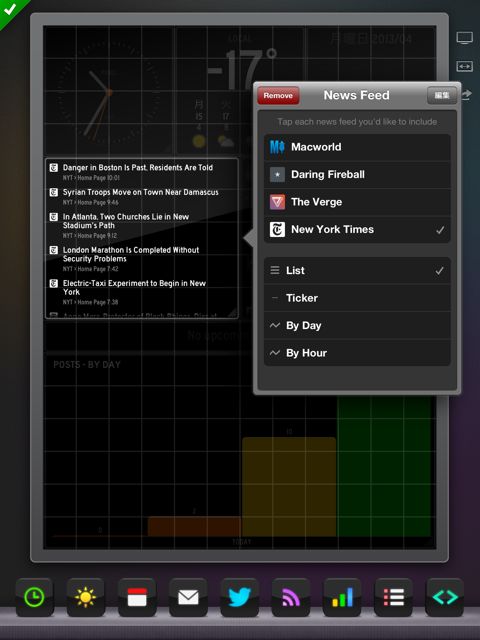Pick the envelope mail widget icon
The height and width of the screenshot is (640, 480).
(188, 597)
